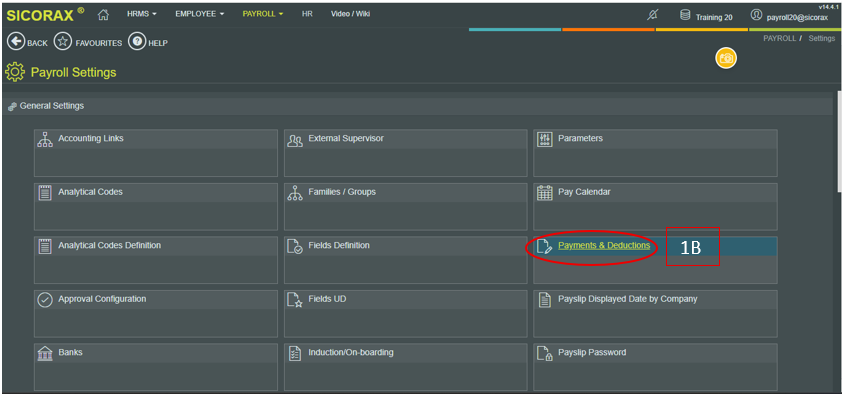The height and width of the screenshot is (397, 845).
Task: Open Induction/On-boarding
Action: click(351, 352)
